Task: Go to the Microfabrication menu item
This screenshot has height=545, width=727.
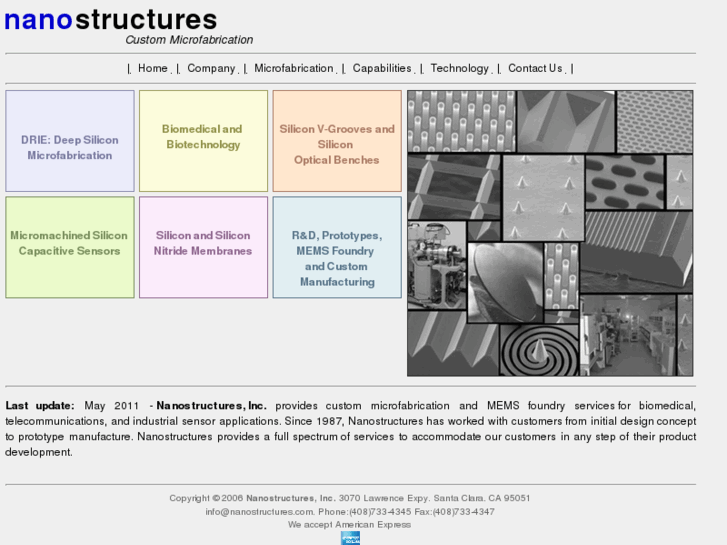Action: [293, 68]
